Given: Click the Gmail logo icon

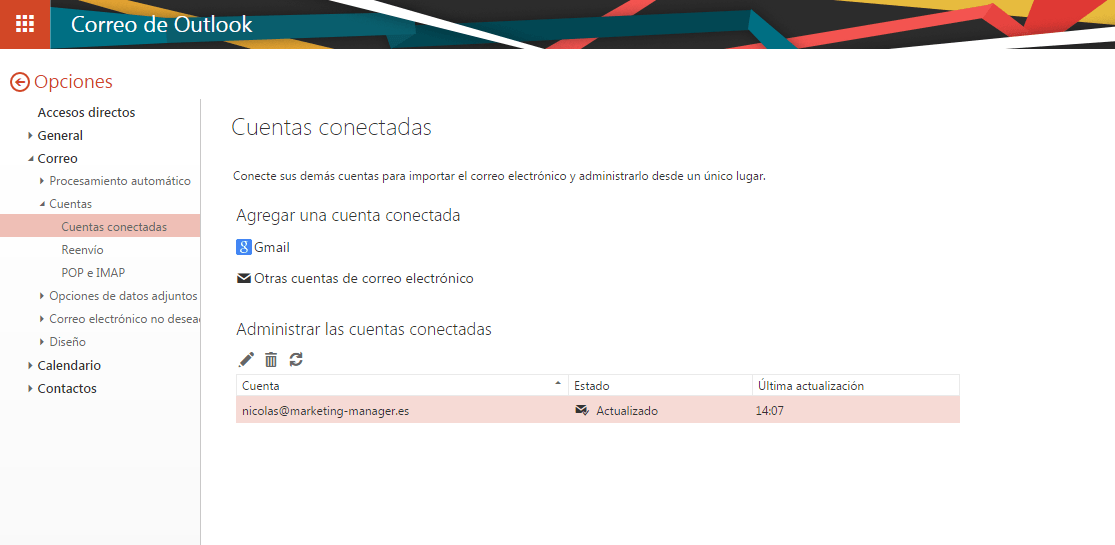Looking at the screenshot, I should point(244,248).
